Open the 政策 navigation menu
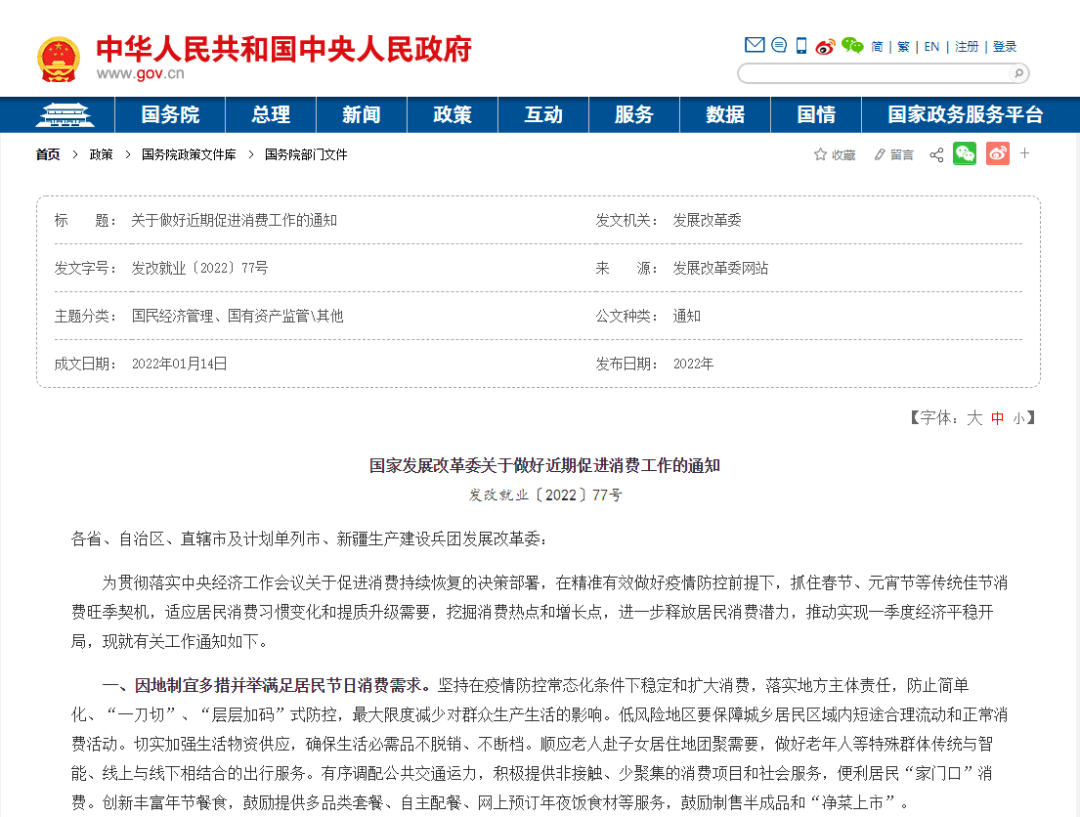This screenshot has width=1080, height=817. 452,115
